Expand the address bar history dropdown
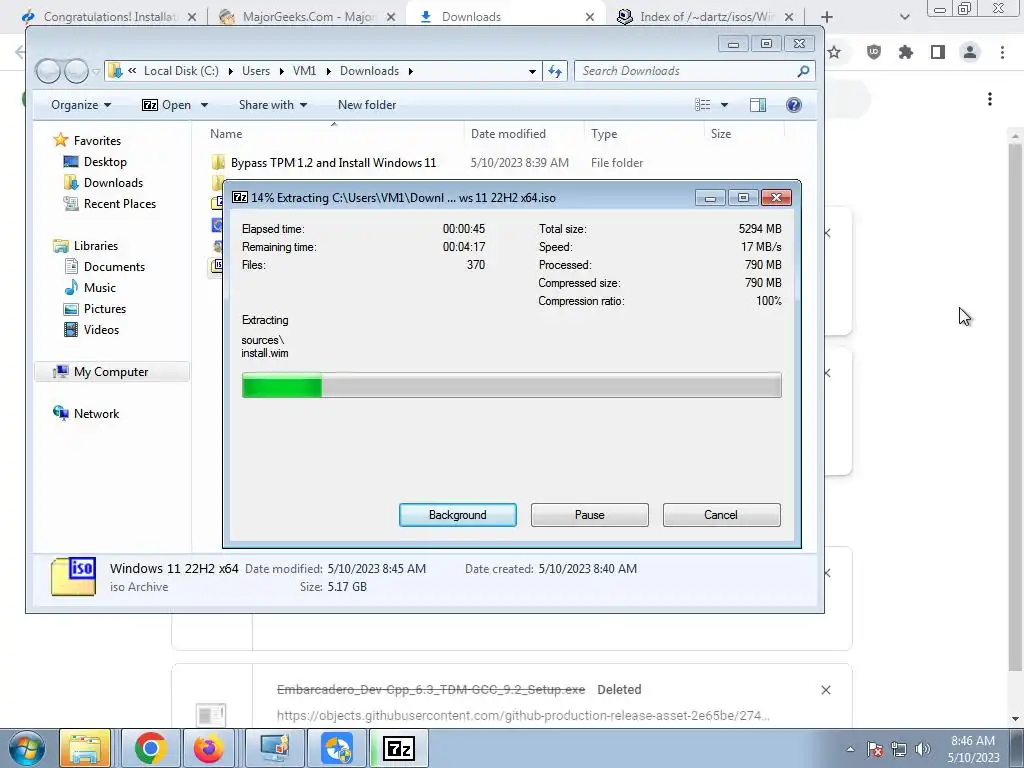This screenshot has width=1024, height=768. [x=532, y=71]
